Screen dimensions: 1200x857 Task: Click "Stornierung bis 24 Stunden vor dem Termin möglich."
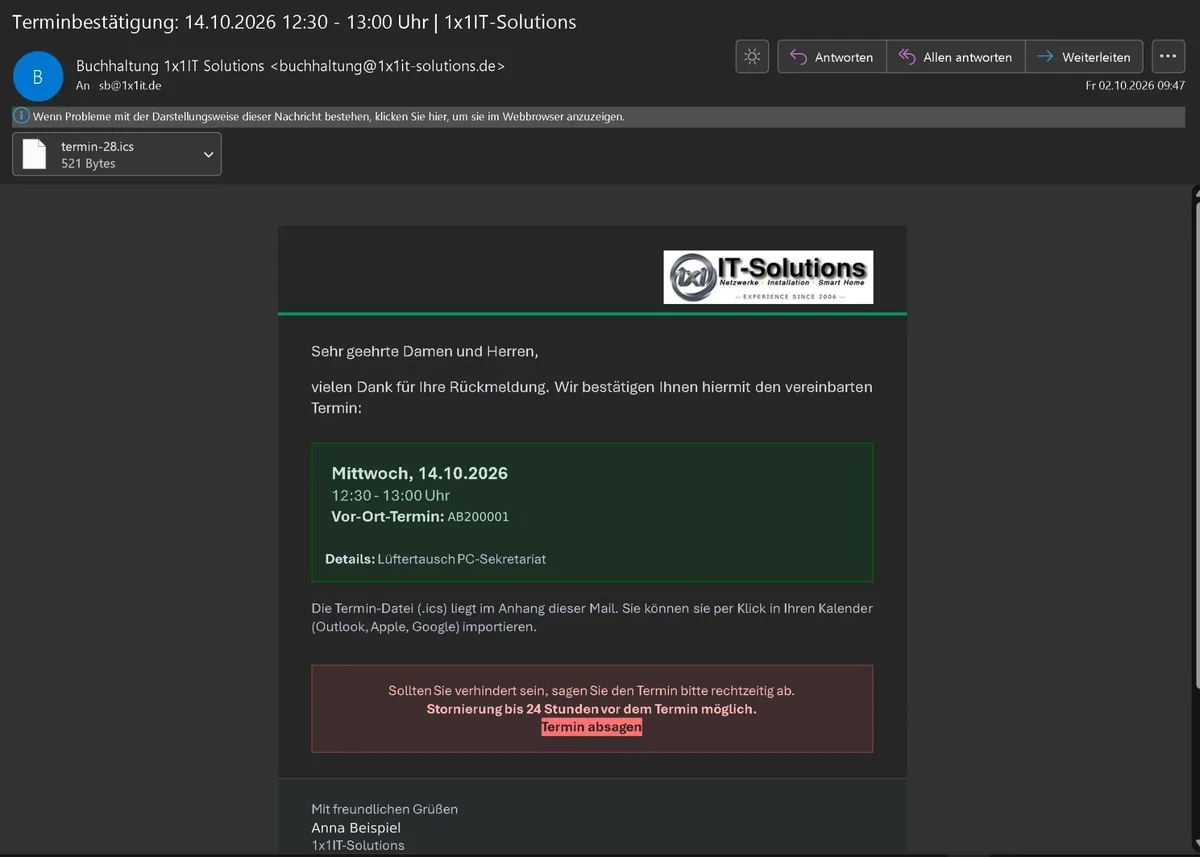pyautogui.click(x=592, y=709)
